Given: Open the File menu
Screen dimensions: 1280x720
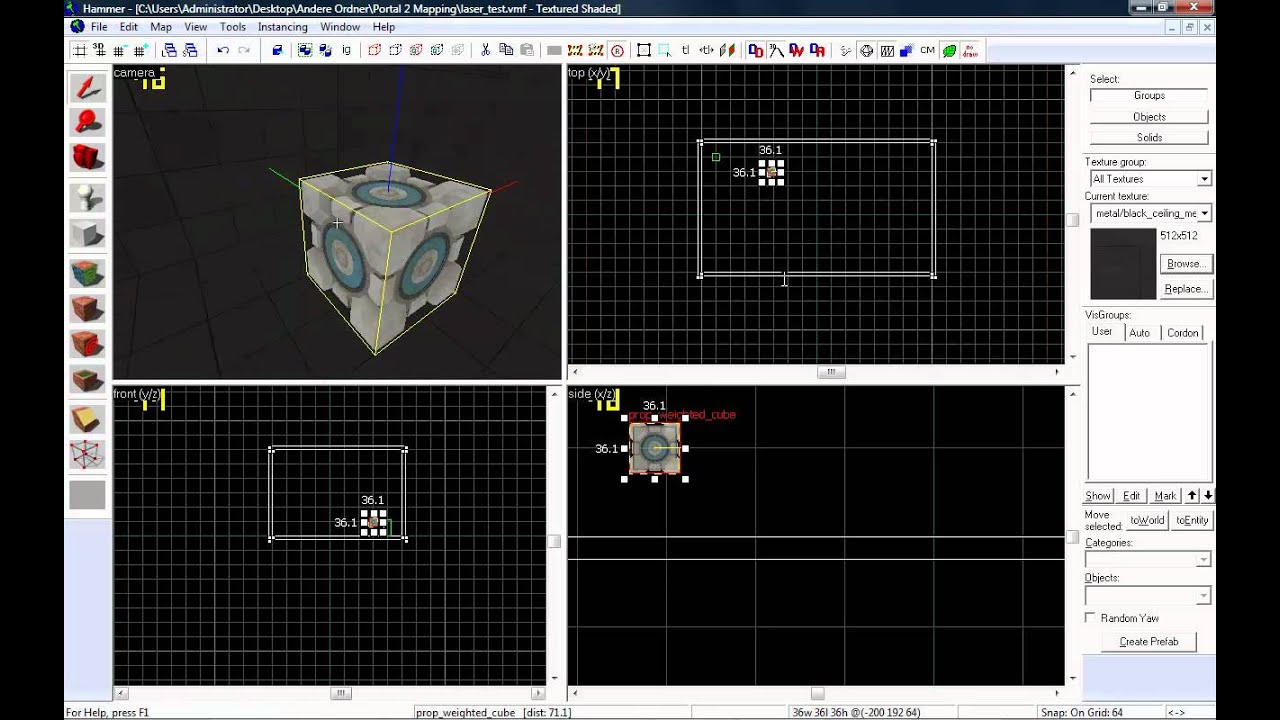Looking at the screenshot, I should (99, 27).
